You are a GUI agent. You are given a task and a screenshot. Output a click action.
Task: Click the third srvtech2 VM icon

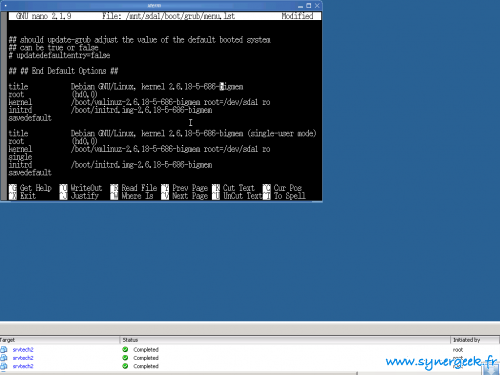click(x=4, y=366)
